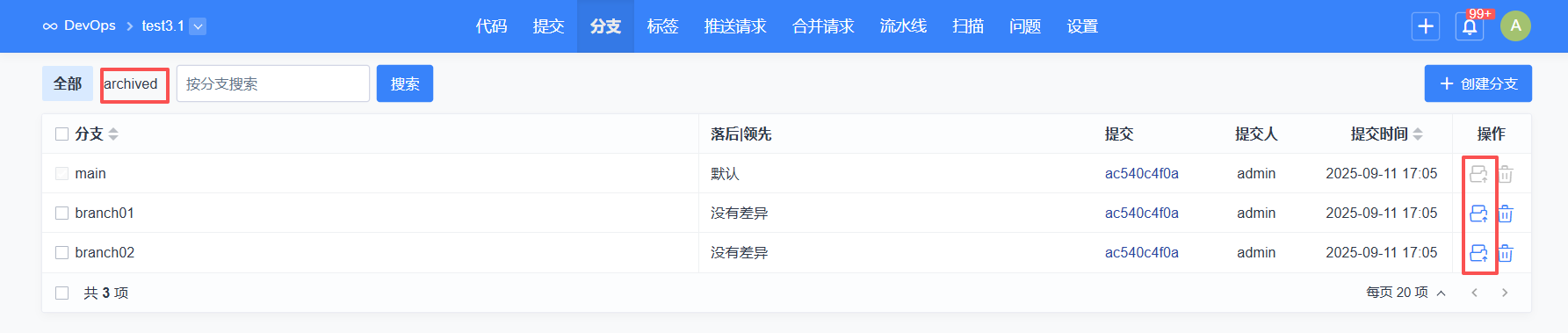The height and width of the screenshot is (333, 1568).
Task: Click the plus icon in header
Action: click(x=1426, y=26)
